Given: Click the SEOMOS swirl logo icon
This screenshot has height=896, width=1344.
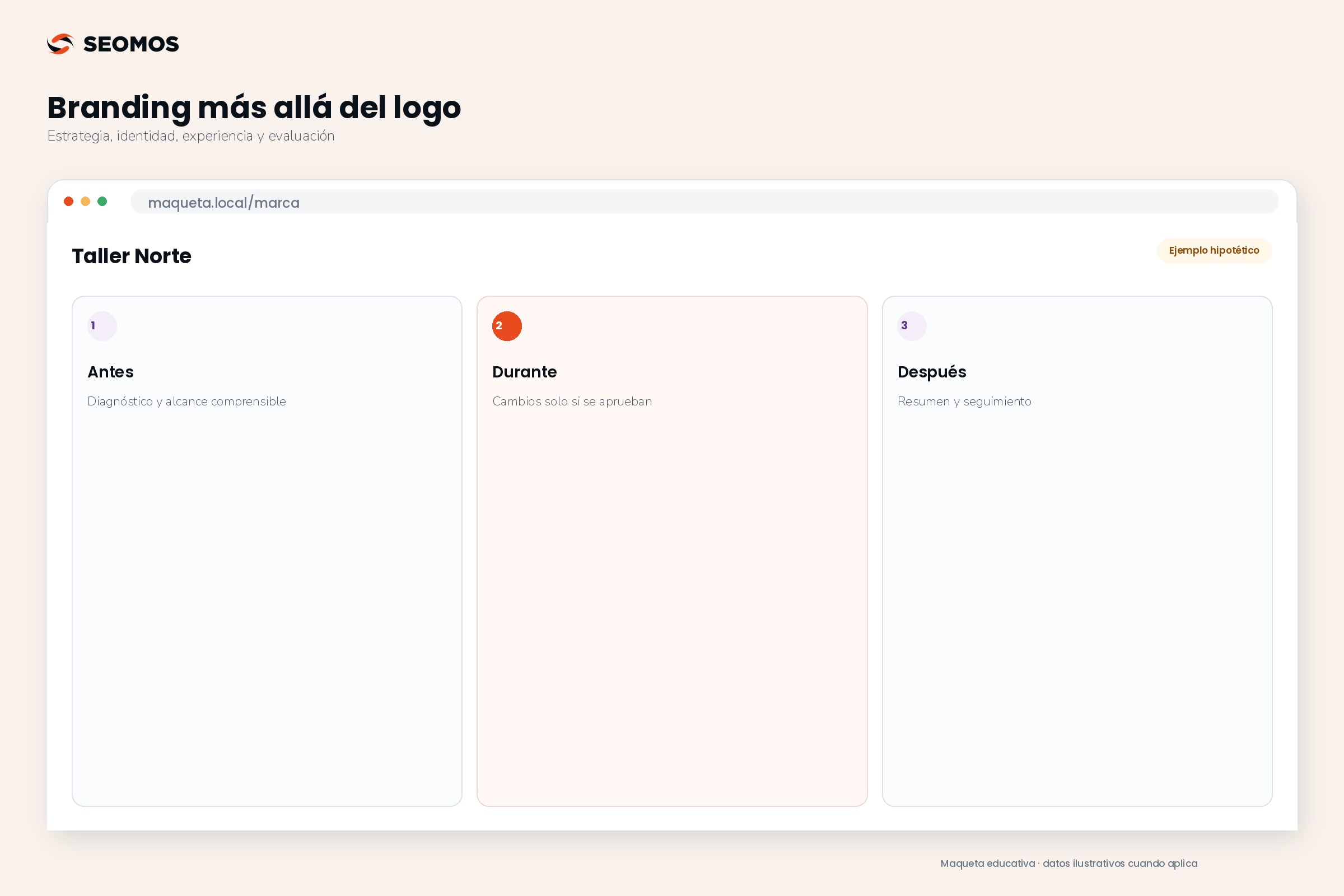Looking at the screenshot, I should [x=60, y=44].
